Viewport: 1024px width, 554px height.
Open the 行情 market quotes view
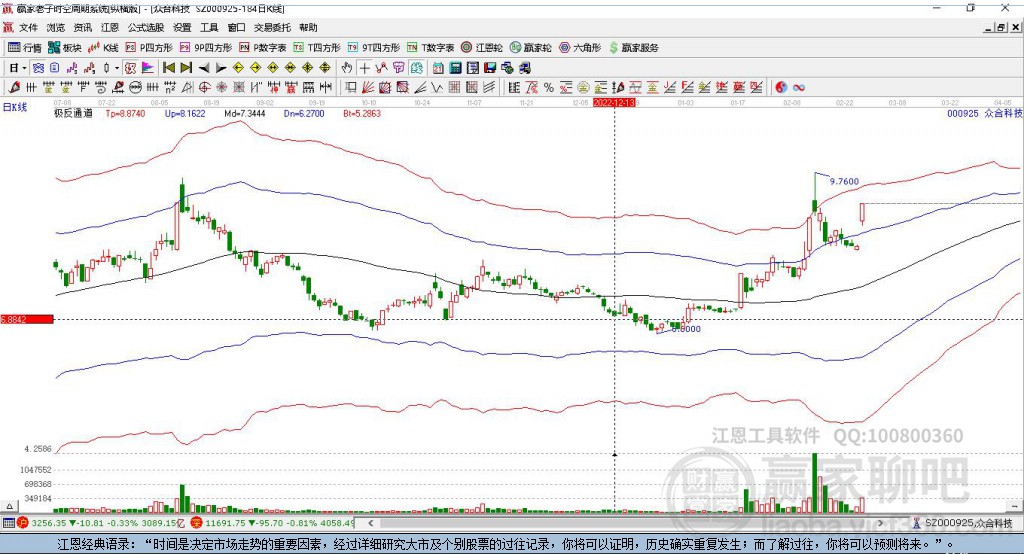coord(25,48)
